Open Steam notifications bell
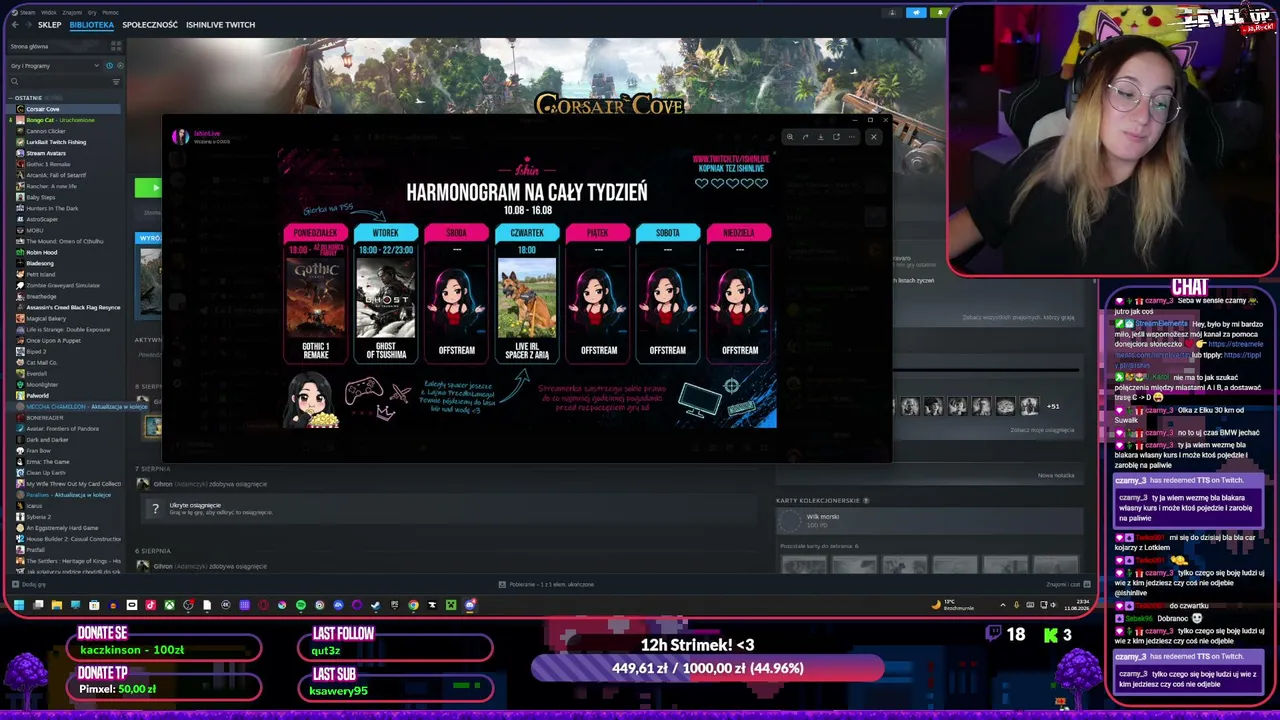 pos(939,13)
